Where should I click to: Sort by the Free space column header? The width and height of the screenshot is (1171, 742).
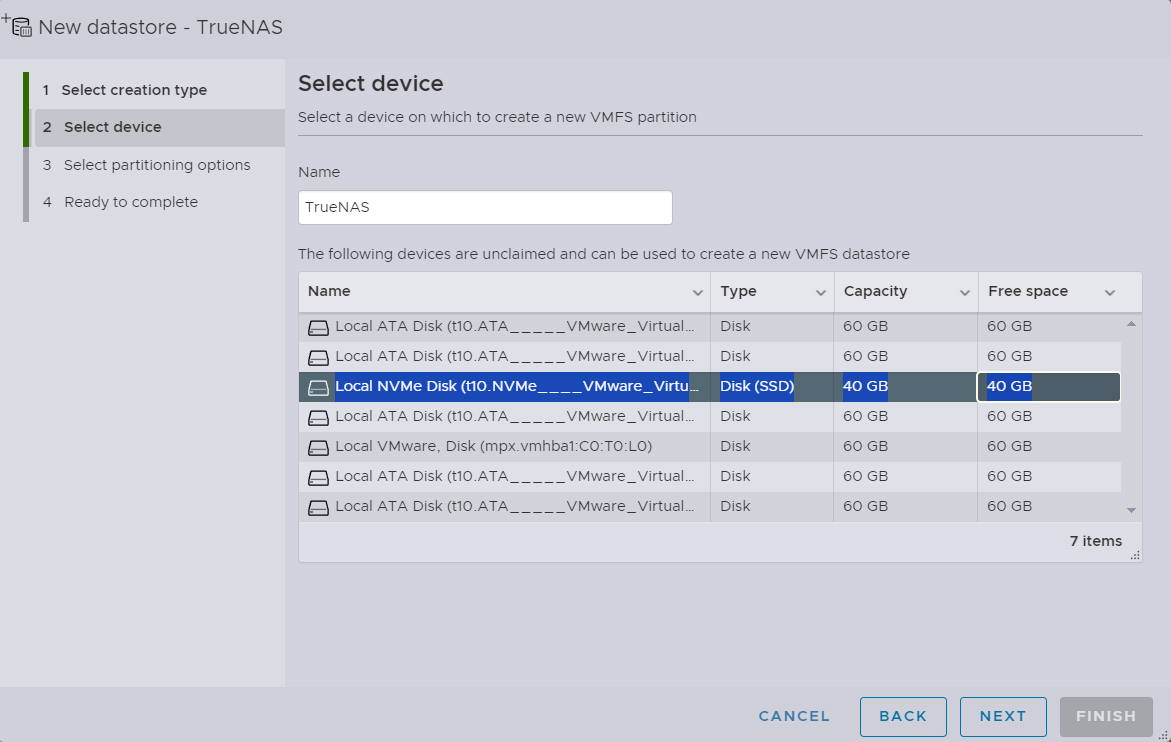(1028, 291)
